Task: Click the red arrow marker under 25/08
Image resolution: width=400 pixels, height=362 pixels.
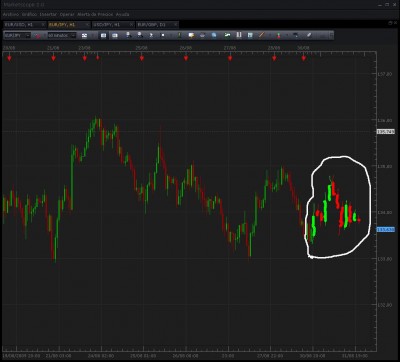Action: [x=142, y=58]
